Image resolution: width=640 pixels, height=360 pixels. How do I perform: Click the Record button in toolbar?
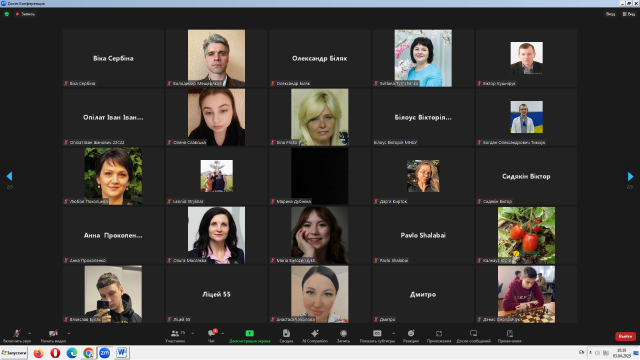click(343, 336)
